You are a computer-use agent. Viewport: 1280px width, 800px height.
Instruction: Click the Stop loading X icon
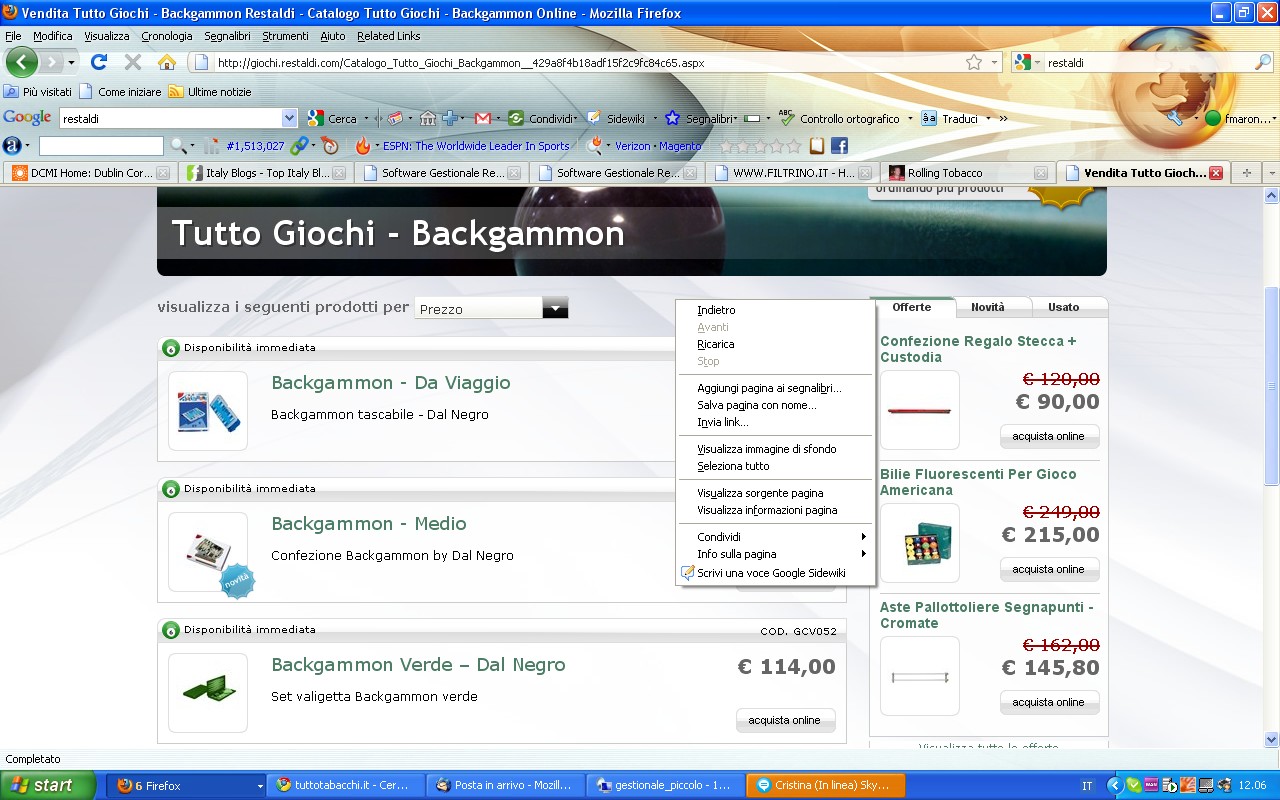pyautogui.click(x=133, y=62)
